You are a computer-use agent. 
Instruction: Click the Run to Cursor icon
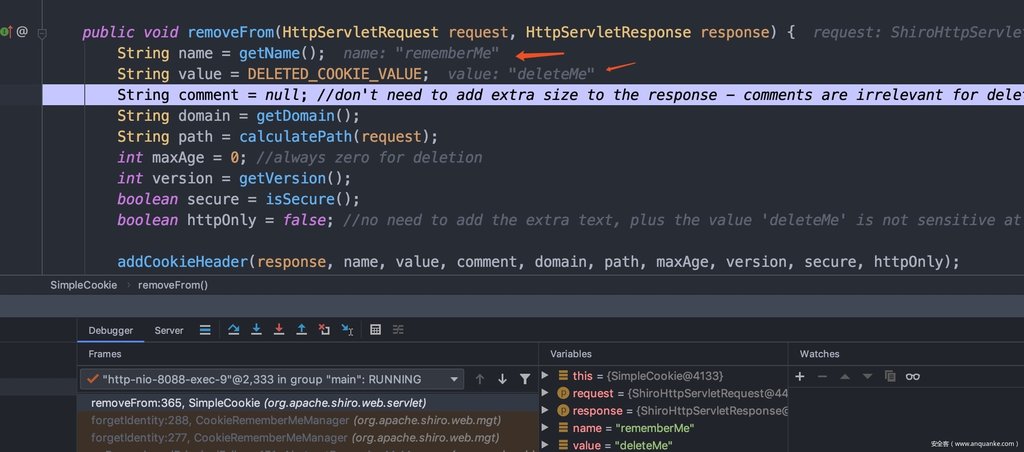point(347,330)
